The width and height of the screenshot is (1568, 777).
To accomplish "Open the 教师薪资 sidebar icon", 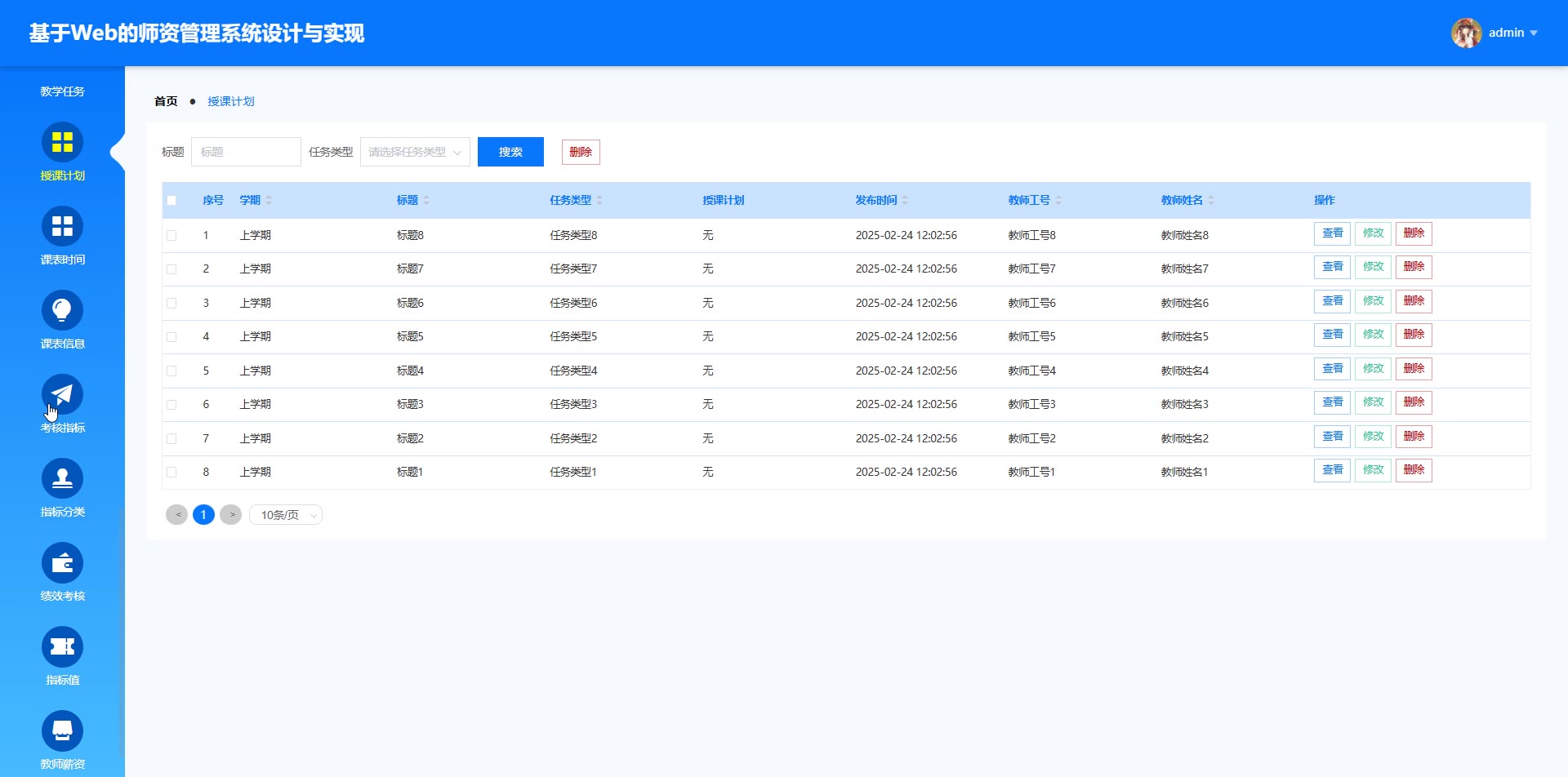I will 62,731.
